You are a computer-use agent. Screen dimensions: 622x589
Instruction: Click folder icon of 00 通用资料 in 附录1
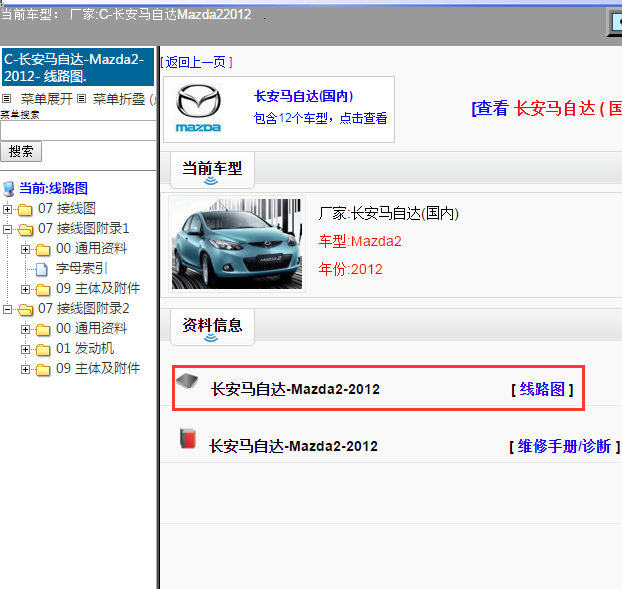tap(43, 249)
